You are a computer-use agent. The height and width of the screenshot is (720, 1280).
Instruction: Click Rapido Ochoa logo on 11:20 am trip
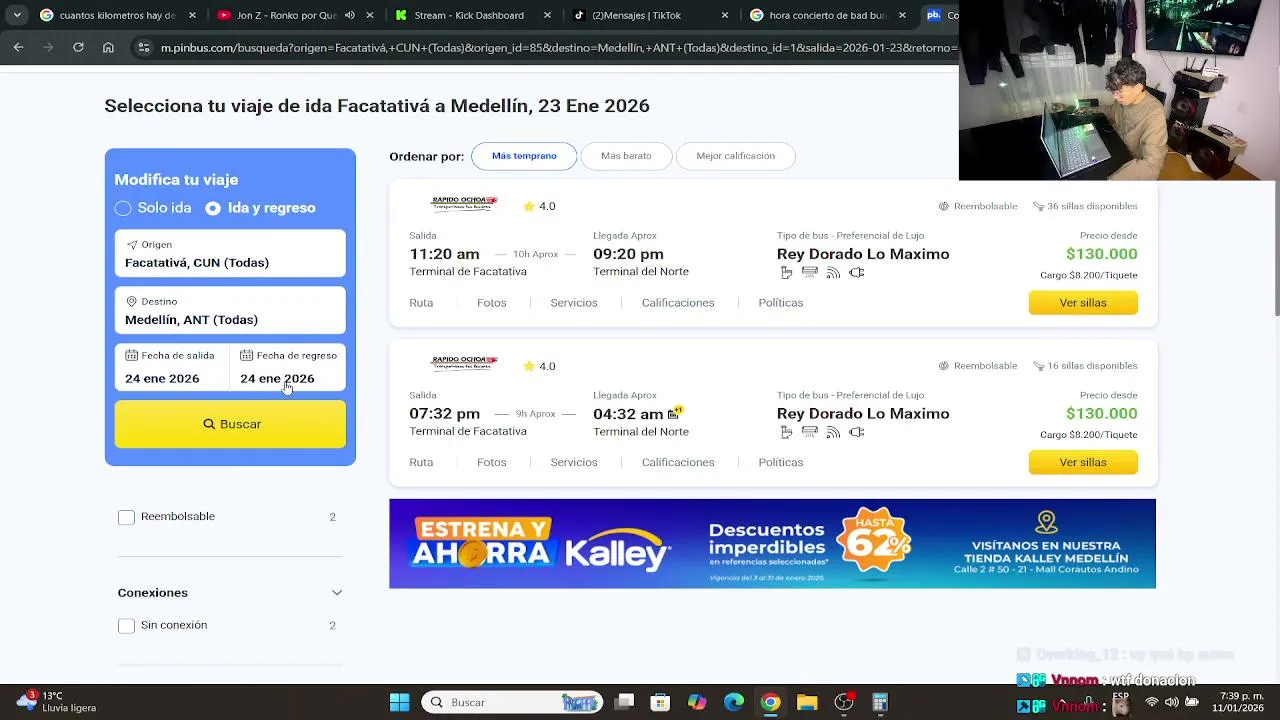pyautogui.click(x=464, y=203)
